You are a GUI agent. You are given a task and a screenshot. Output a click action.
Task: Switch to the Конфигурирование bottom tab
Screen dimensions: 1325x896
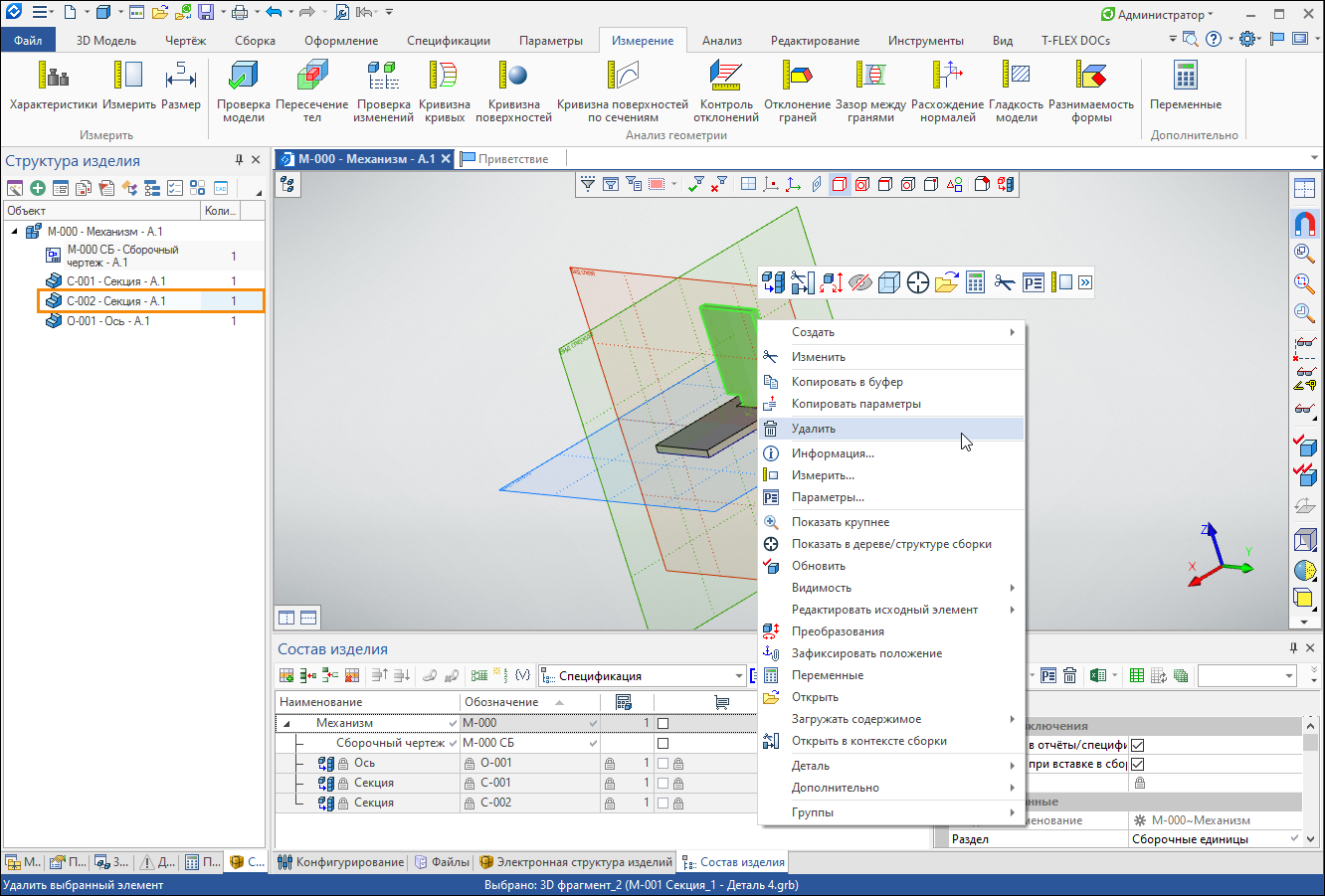[341, 862]
